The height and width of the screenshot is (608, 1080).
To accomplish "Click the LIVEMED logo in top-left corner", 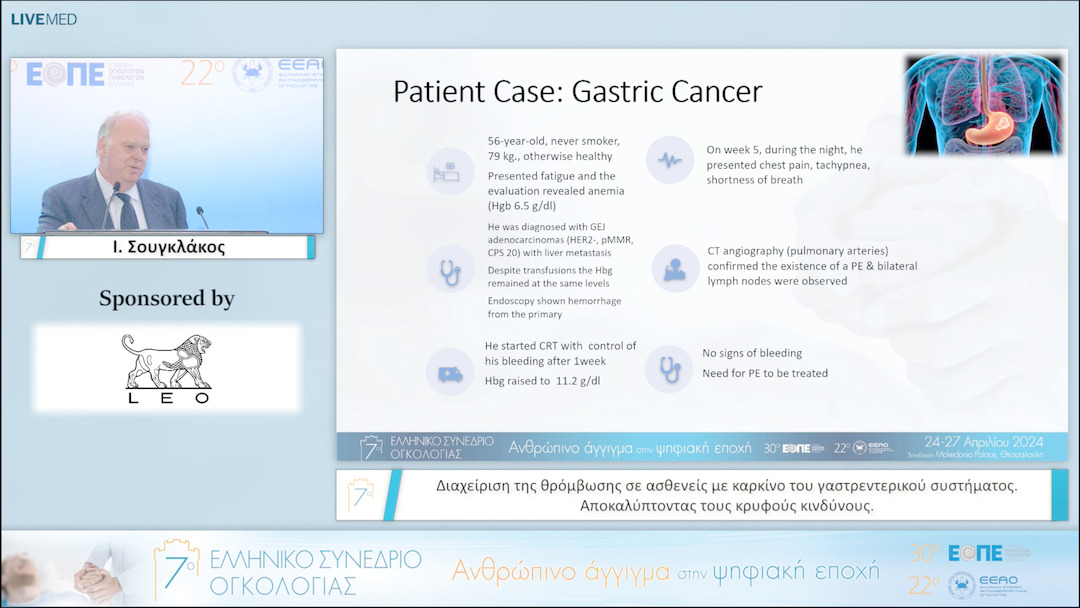I will coord(43,19).
